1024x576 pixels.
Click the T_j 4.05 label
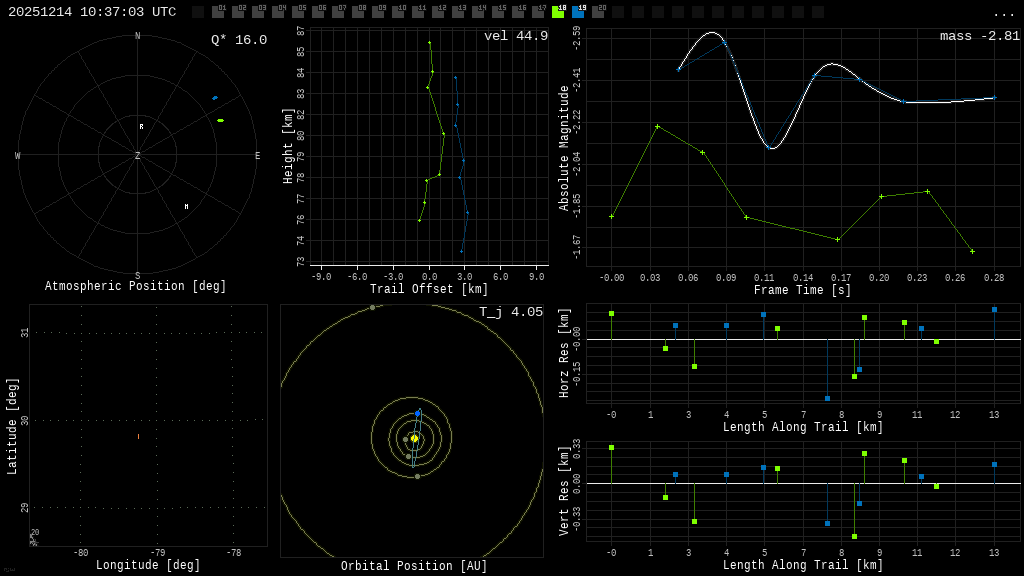[x=510, y=312]
